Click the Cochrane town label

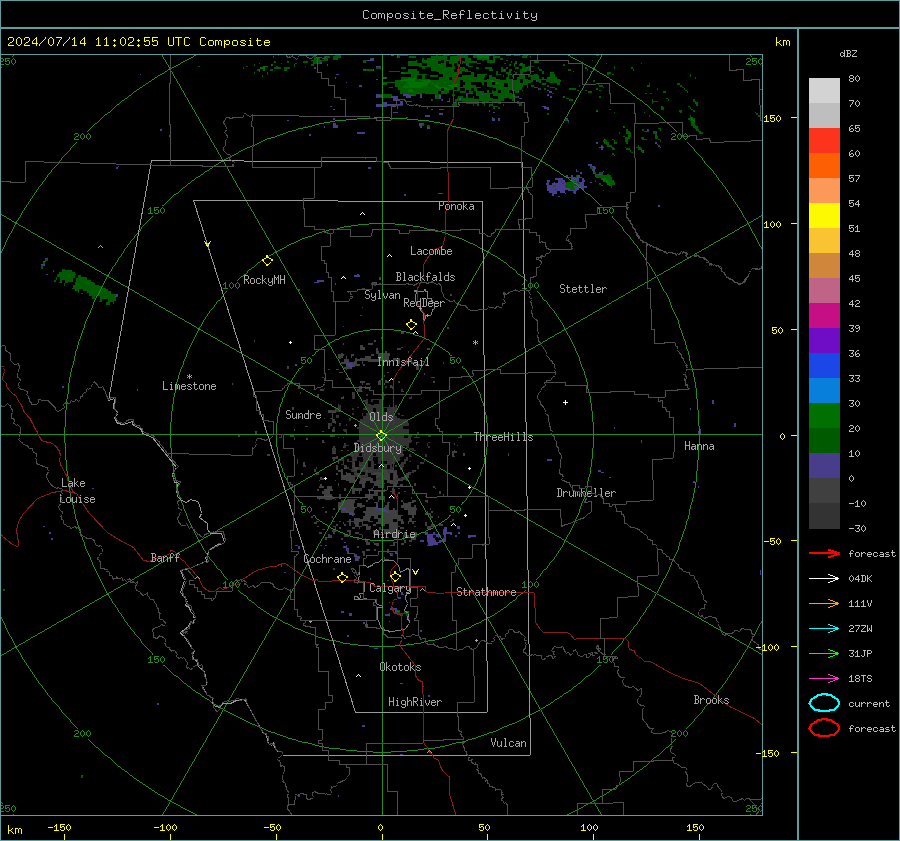coord(327,559)
